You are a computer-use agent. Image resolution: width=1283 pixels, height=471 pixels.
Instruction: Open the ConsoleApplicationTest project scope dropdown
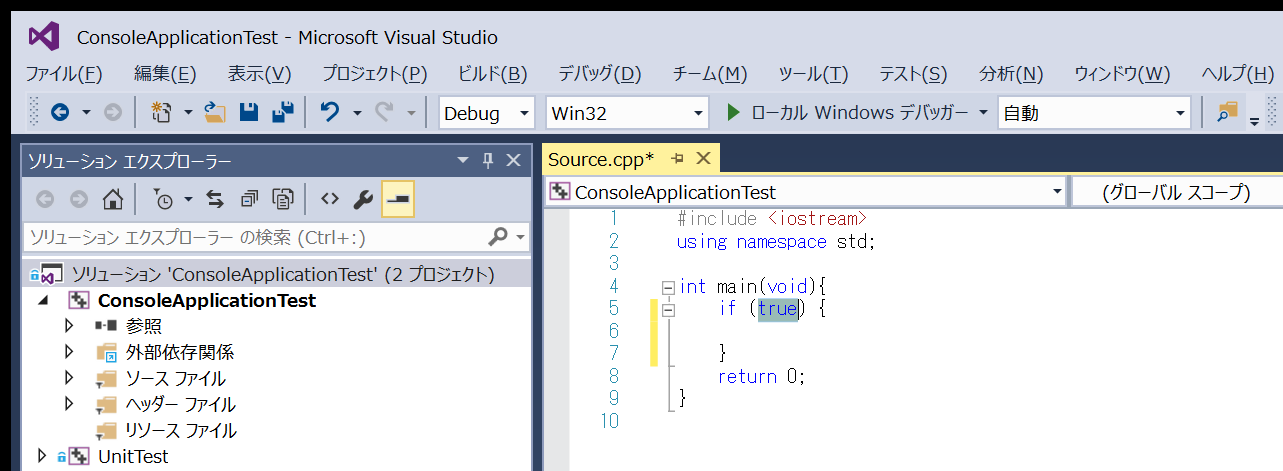click(x=1057, y=192)
